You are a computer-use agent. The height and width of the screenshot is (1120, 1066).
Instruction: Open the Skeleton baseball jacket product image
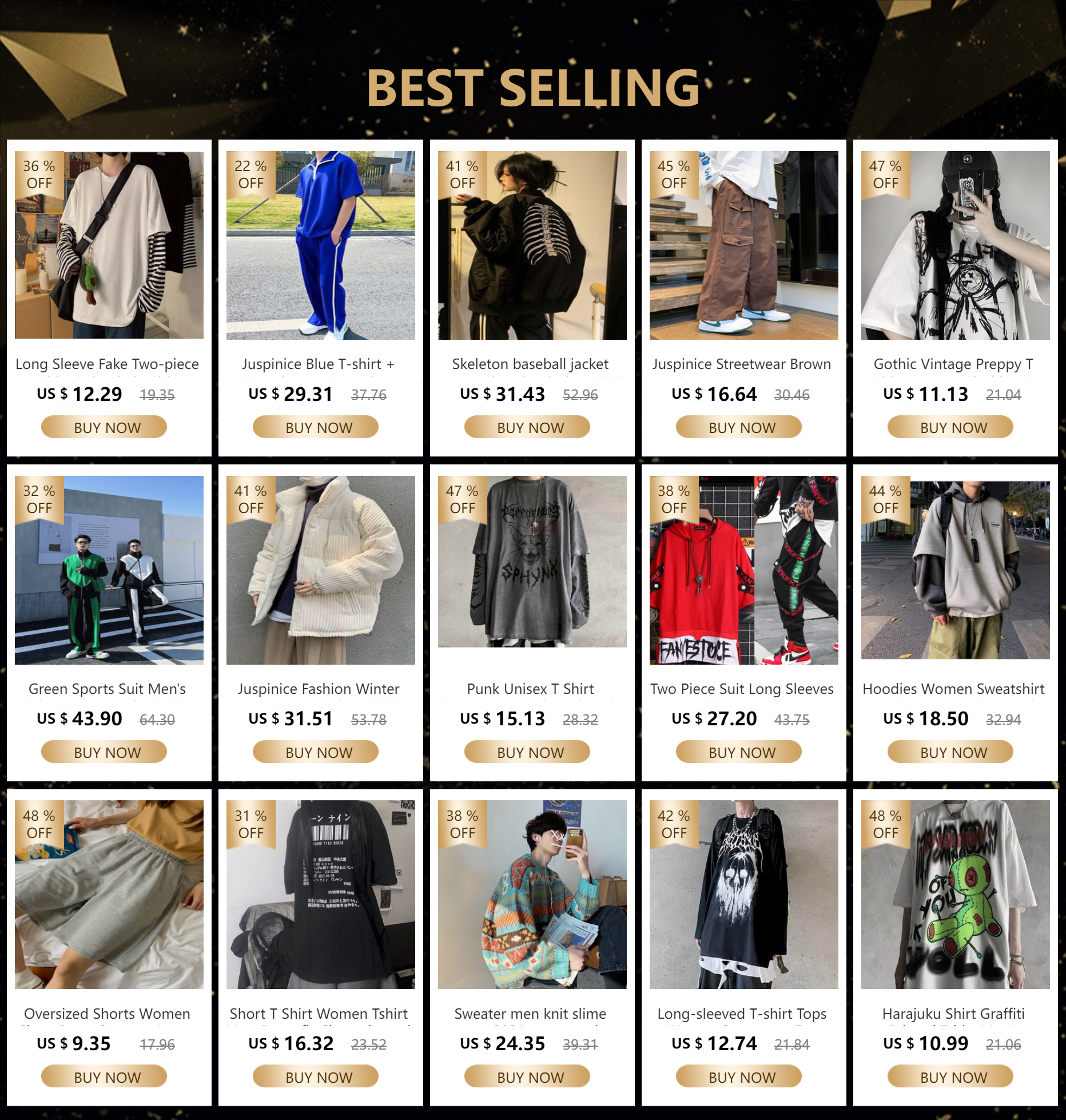click(x=532, y=245)
